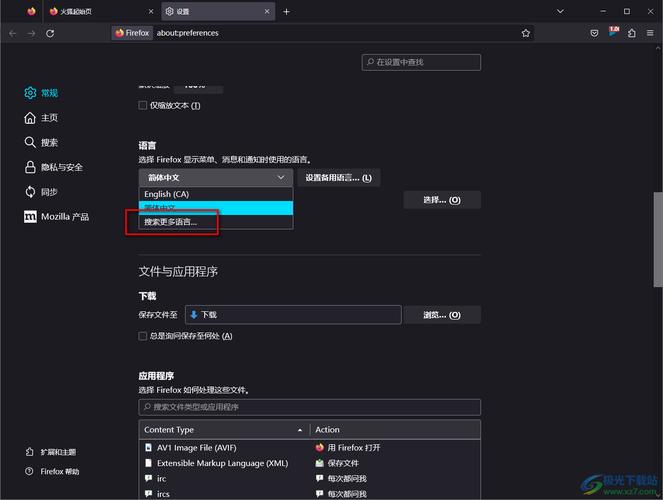The image size is (663, 500).
Task: Open the 同步 settings category
Action: tap(41, 192)
